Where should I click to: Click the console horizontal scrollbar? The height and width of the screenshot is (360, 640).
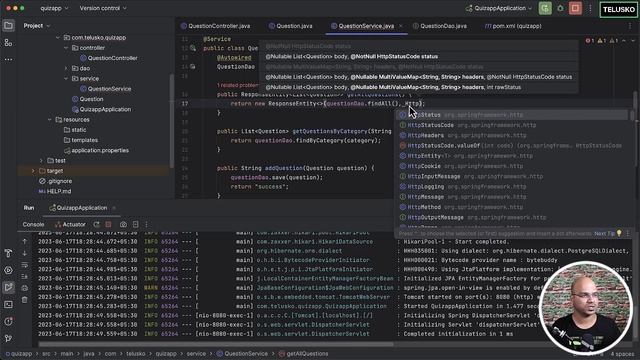pos(216,344)
